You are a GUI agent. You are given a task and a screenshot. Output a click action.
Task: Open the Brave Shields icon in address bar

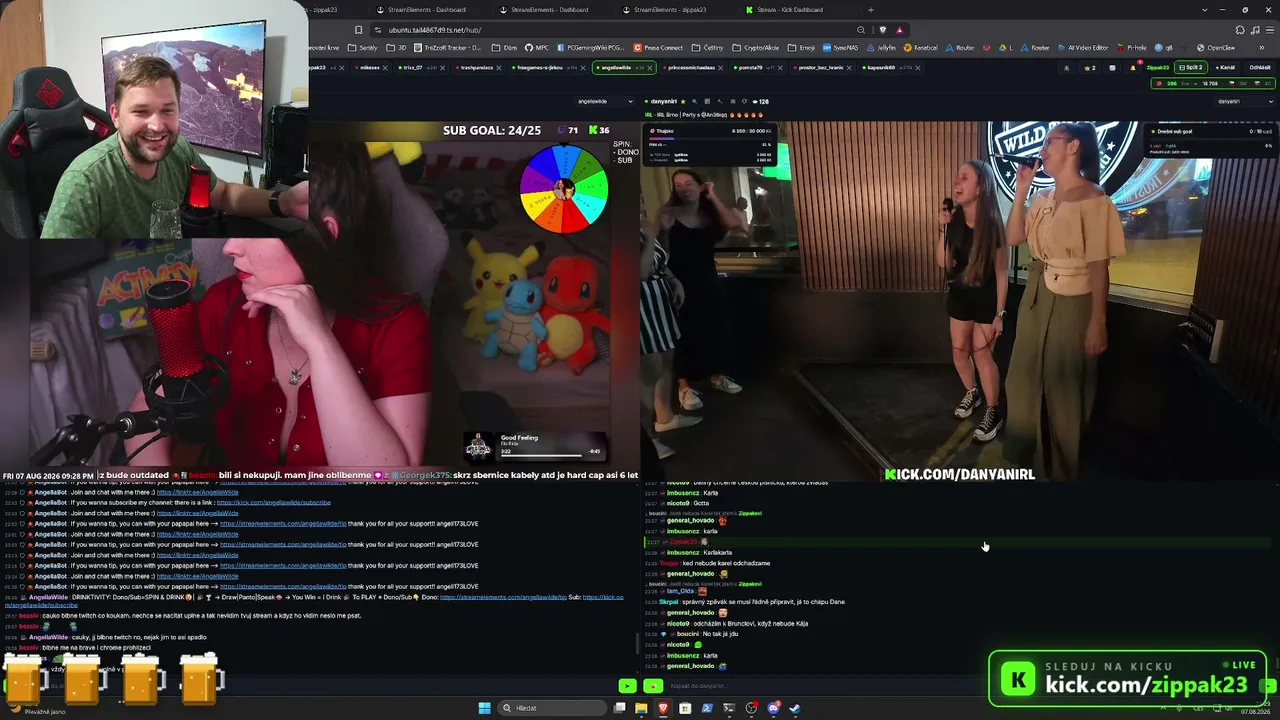point(883,30)
